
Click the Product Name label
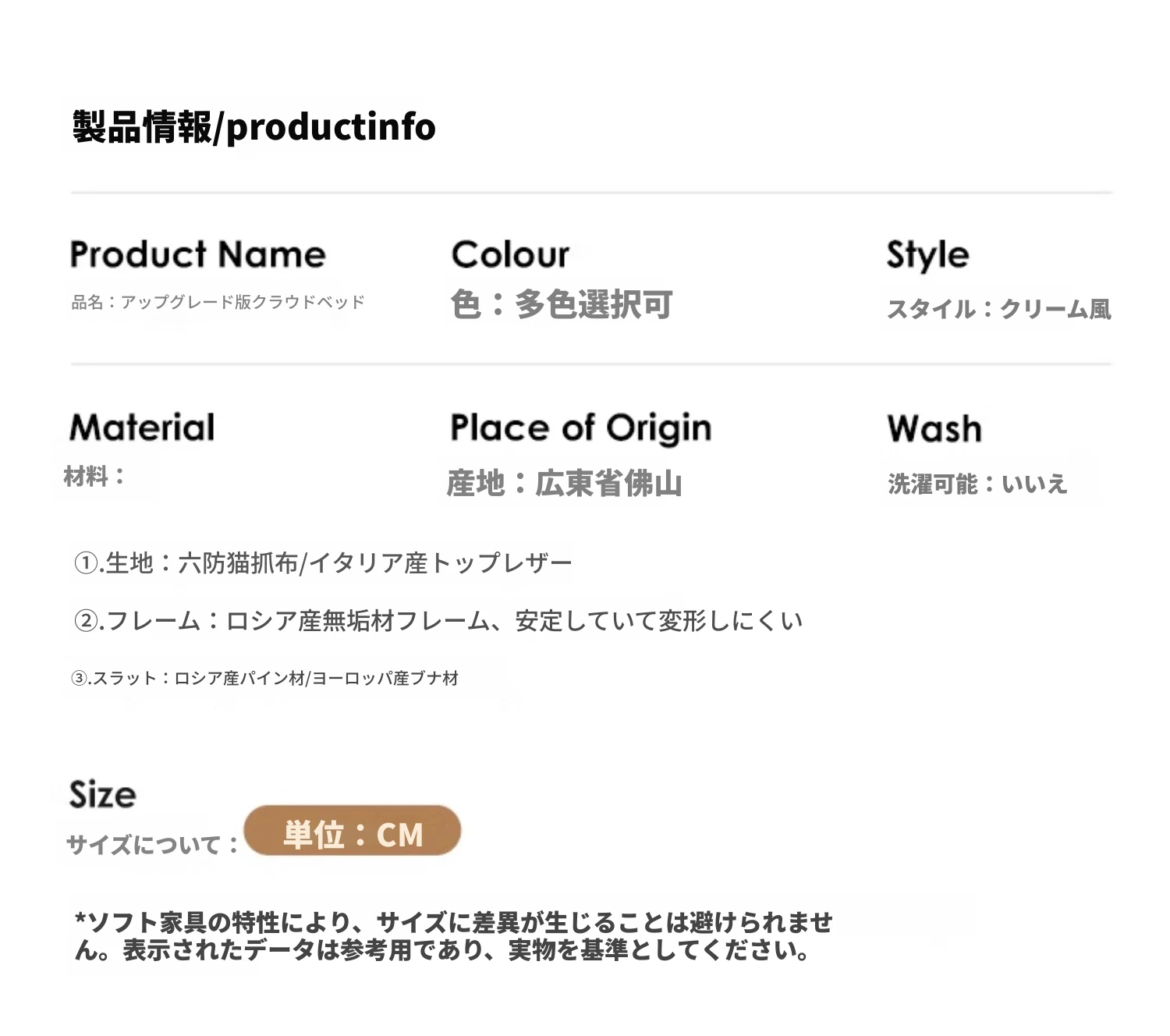tap(198, 254)
